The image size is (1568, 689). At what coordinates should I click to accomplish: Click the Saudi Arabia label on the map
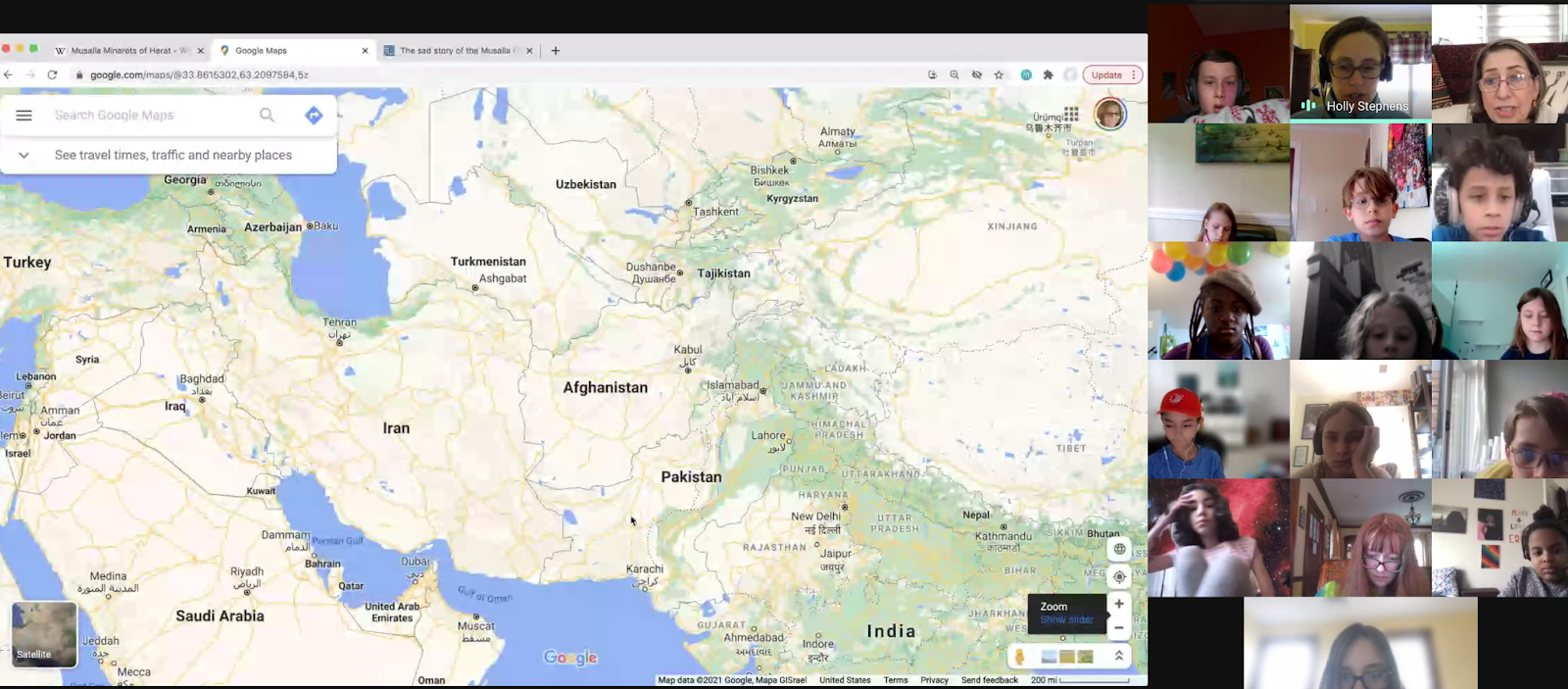tap(220, 616)
